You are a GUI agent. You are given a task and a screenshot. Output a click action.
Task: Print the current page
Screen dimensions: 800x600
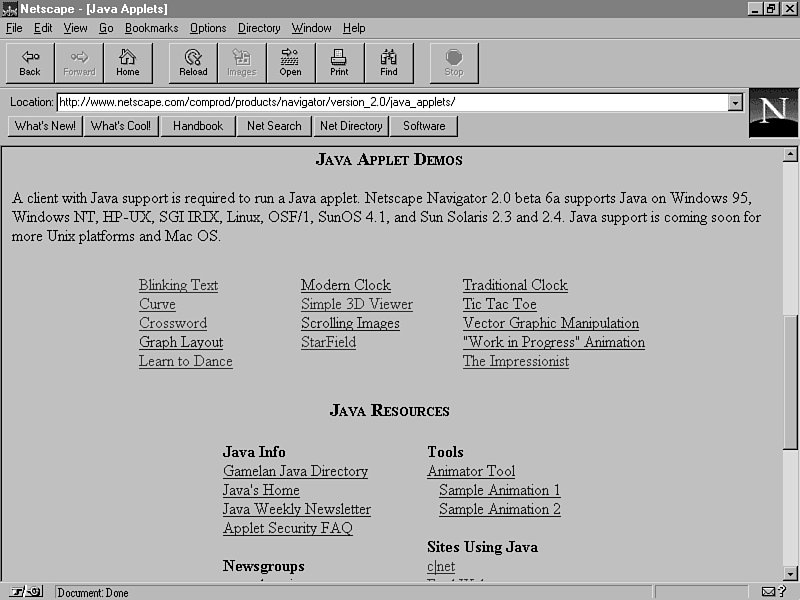339,63
